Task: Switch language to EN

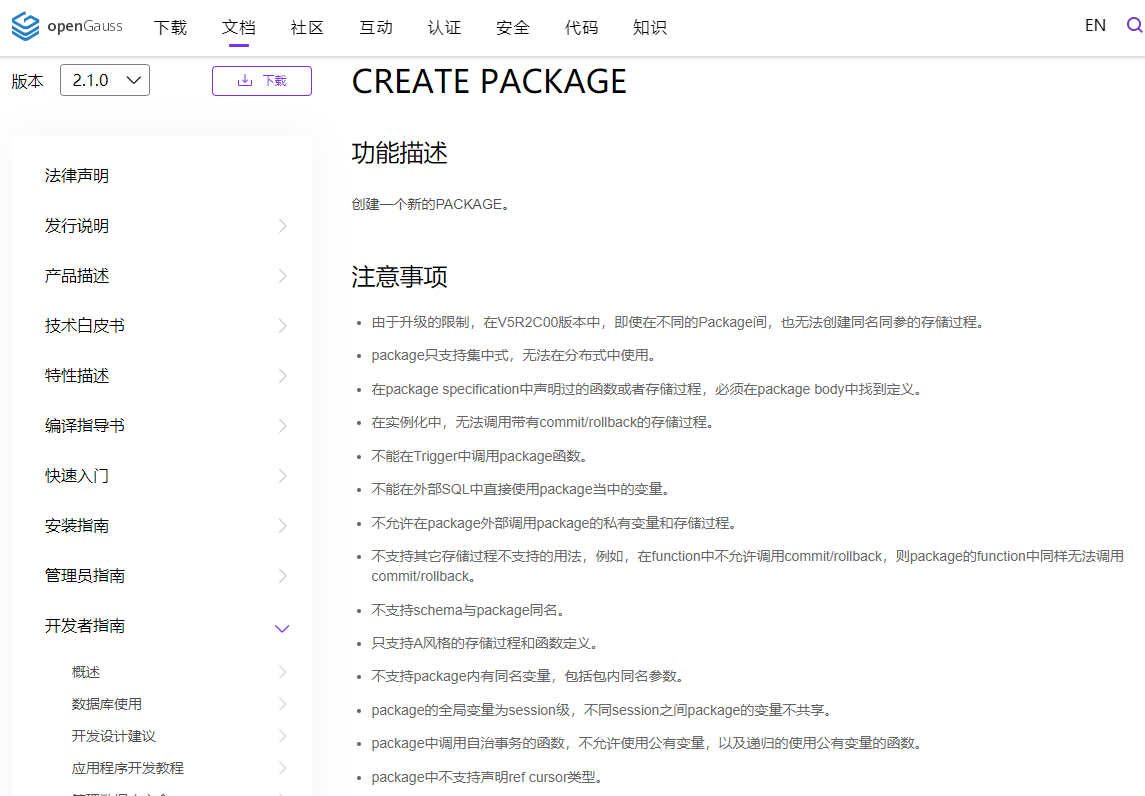Action: click(1095, 26)
